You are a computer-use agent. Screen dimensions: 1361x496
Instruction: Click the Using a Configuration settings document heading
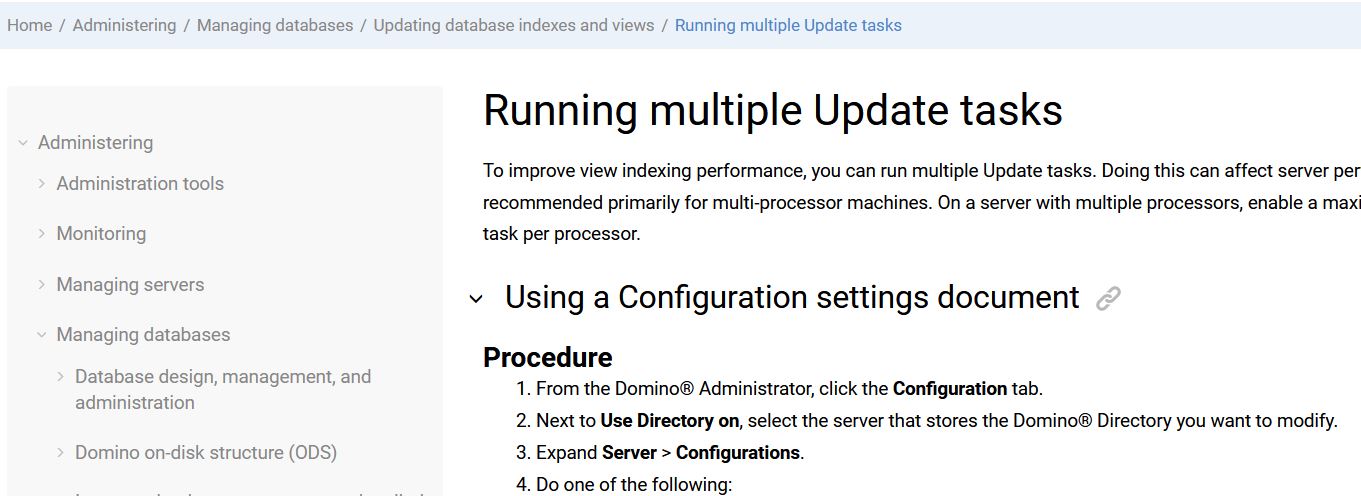[792, 298]
